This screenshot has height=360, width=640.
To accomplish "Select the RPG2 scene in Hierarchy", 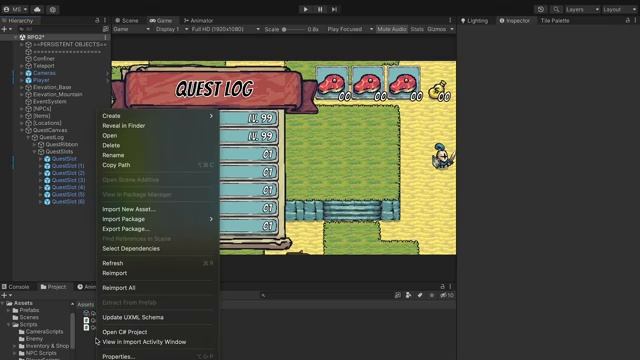I will click(36, 37).
